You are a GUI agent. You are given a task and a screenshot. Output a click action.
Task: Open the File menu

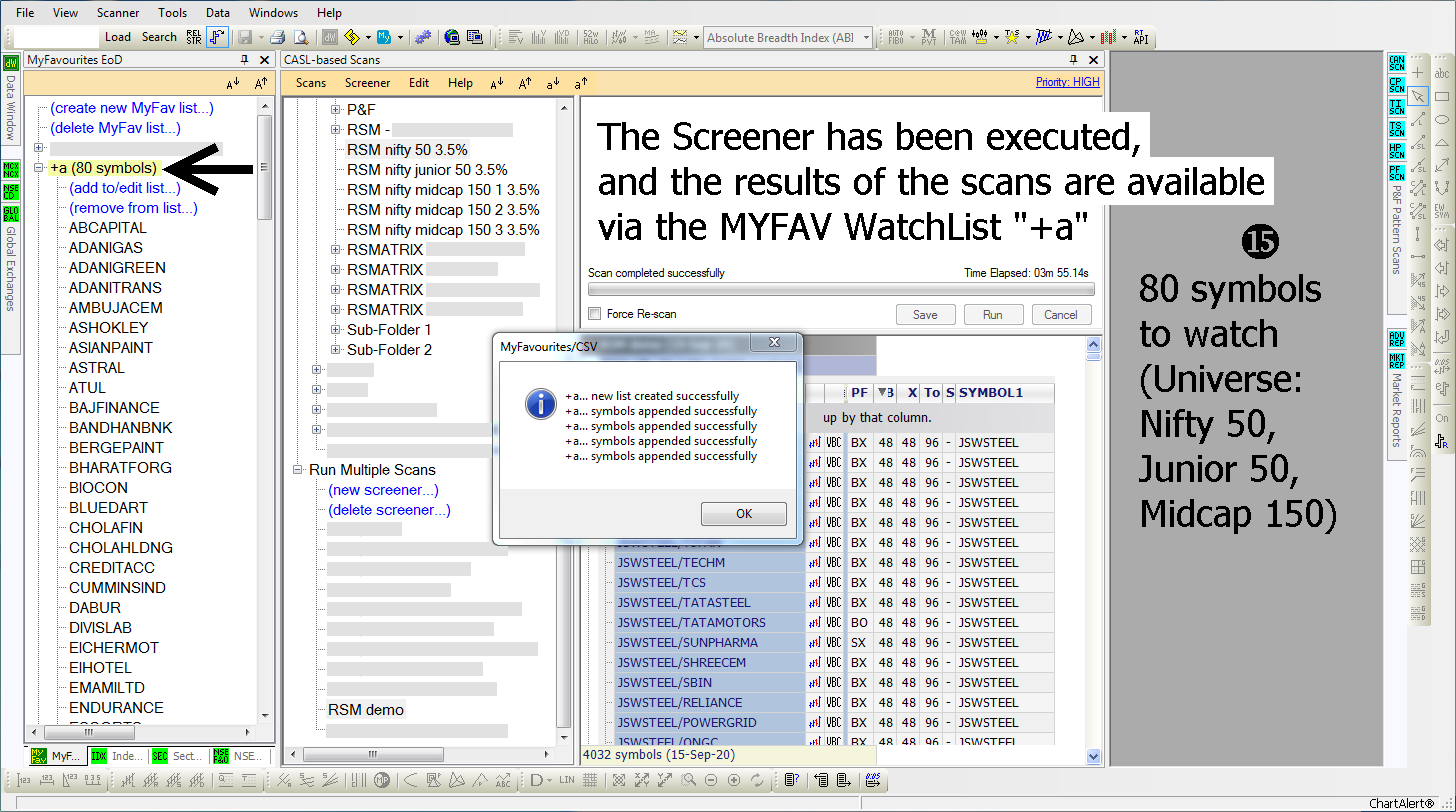tap(25, 13)
